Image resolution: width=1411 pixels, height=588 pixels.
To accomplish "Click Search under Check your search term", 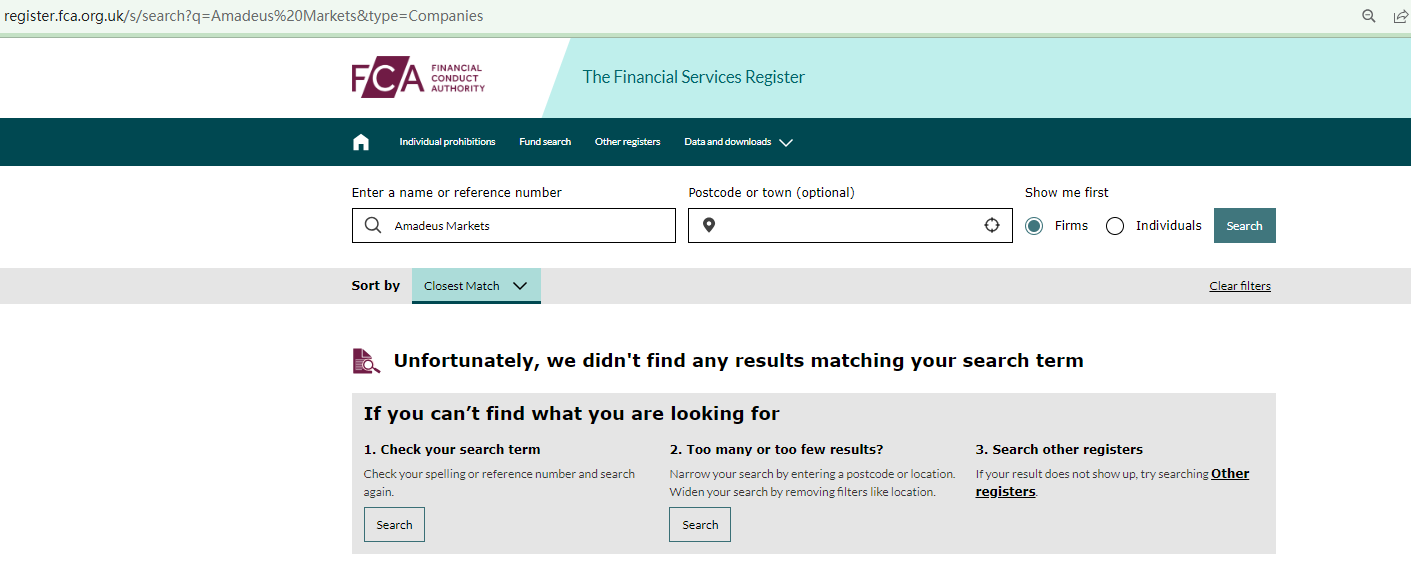I will (394, 525).
